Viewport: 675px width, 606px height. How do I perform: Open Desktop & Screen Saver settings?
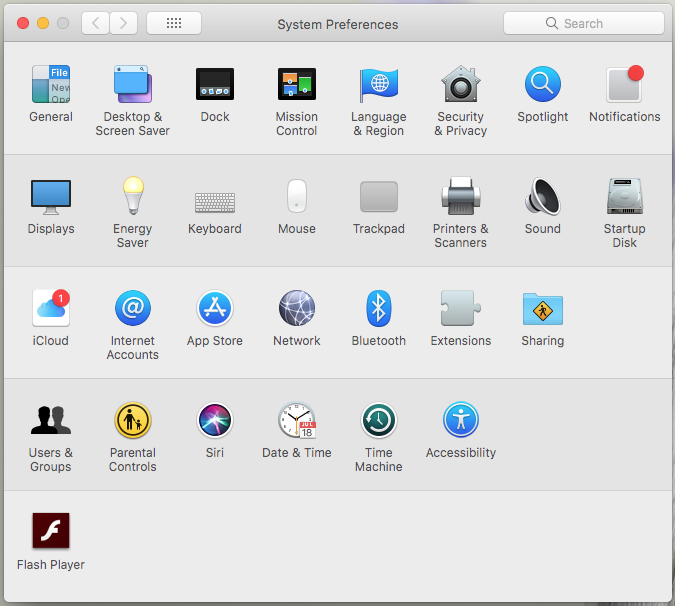click(133, 84)
